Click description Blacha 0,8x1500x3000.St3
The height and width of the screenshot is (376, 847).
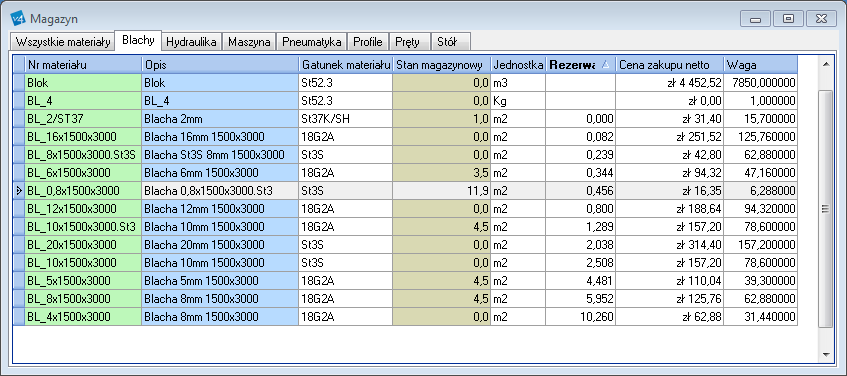point(220,191)
